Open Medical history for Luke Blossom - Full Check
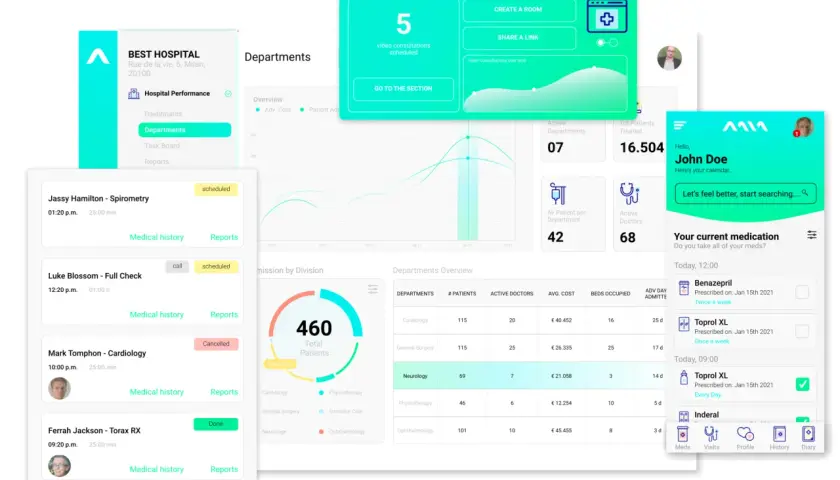 (156, 314)
